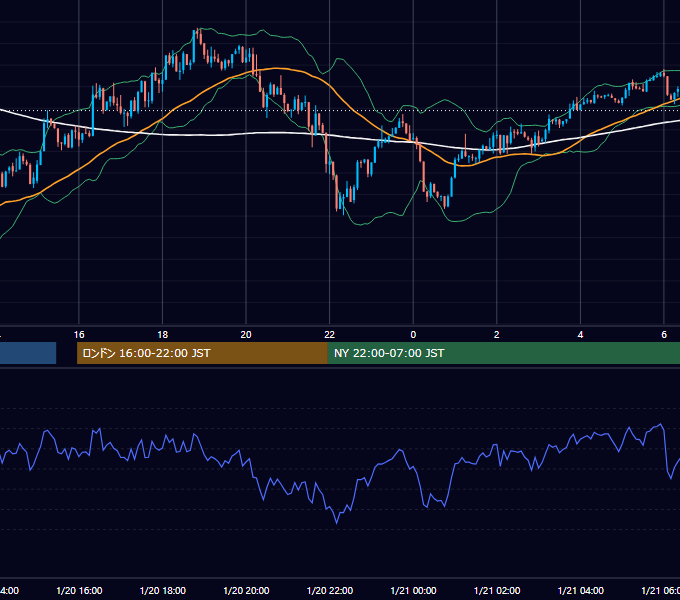Click the 0 hour axis label

[413, 335]
